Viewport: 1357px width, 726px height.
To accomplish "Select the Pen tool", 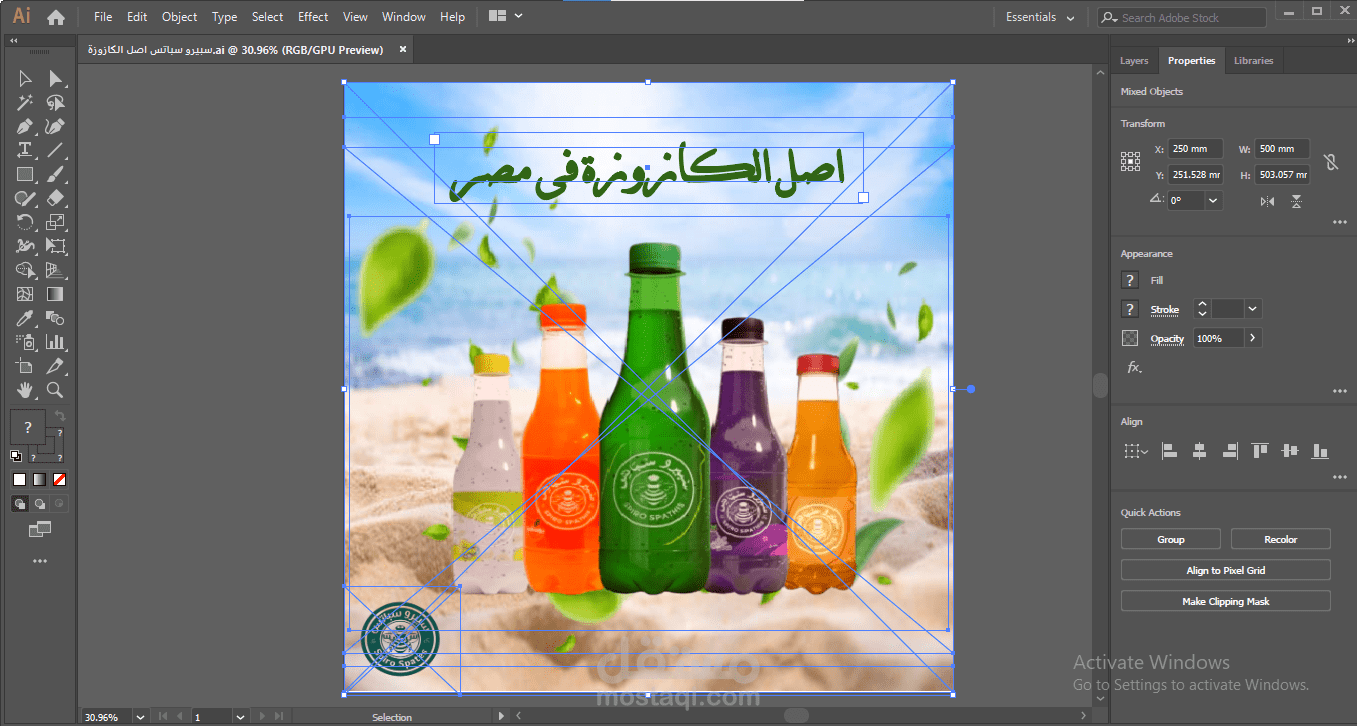I will 25,126.
